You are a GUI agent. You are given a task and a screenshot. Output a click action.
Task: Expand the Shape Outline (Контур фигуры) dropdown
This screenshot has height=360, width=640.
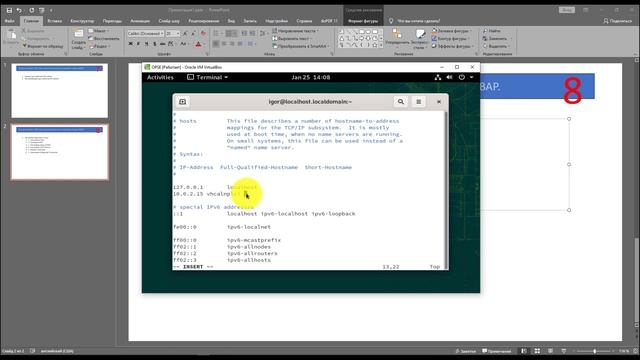450,38
